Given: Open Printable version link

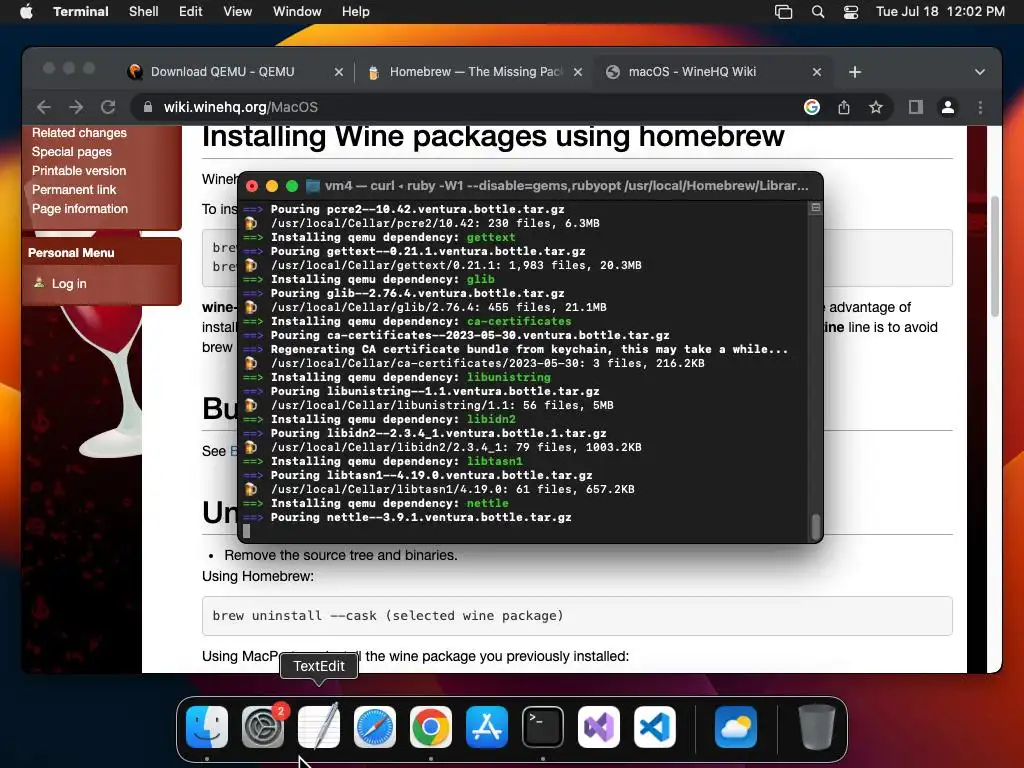Looking at the screenshot, I should [79, 170].
